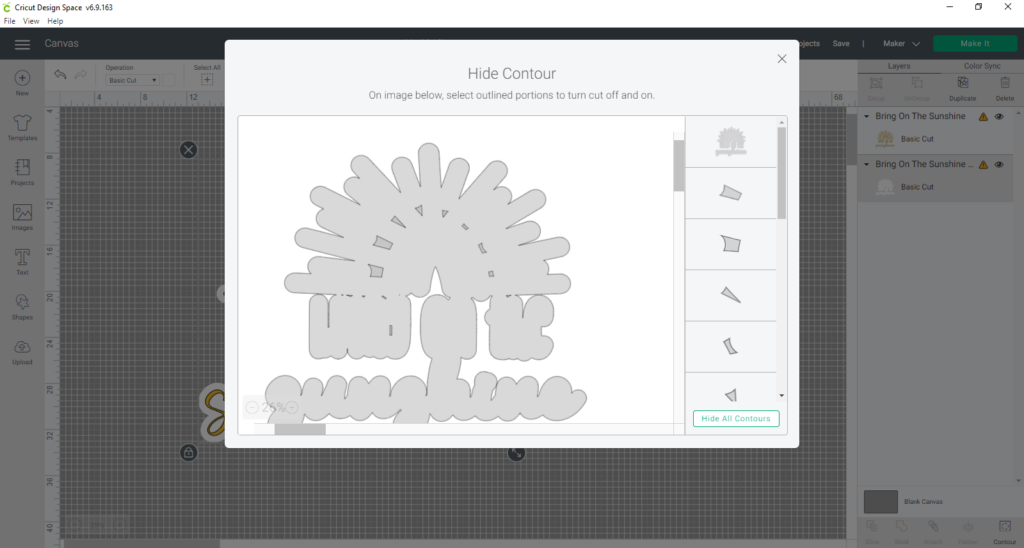Open the hamburger menu beside Canvas
Viewport: 1024px width, 548px height.
(x=22, y=44)
